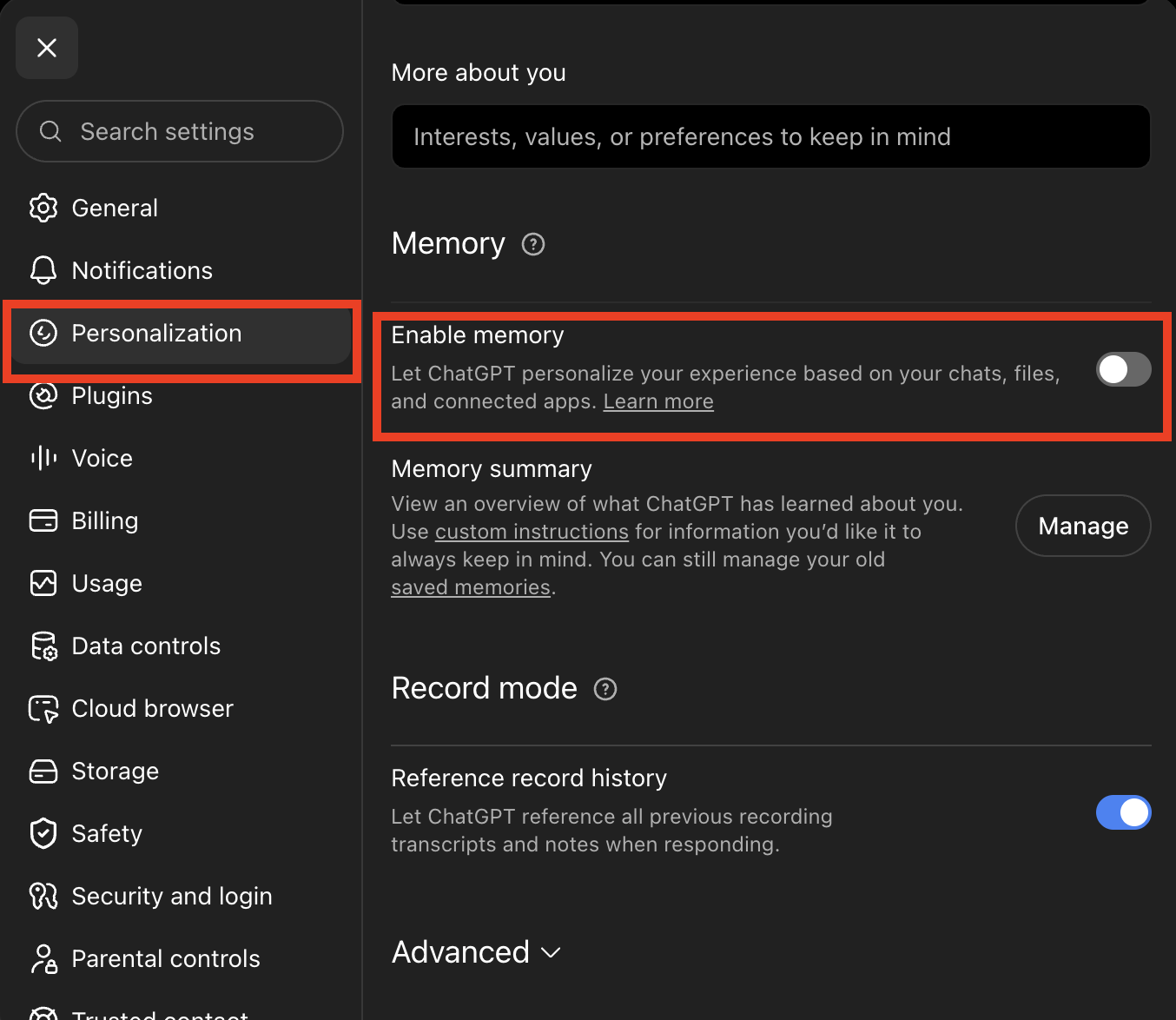Click the Notifications bell icon
The width and height of the screenshot is (1176, 1020).
43,270
